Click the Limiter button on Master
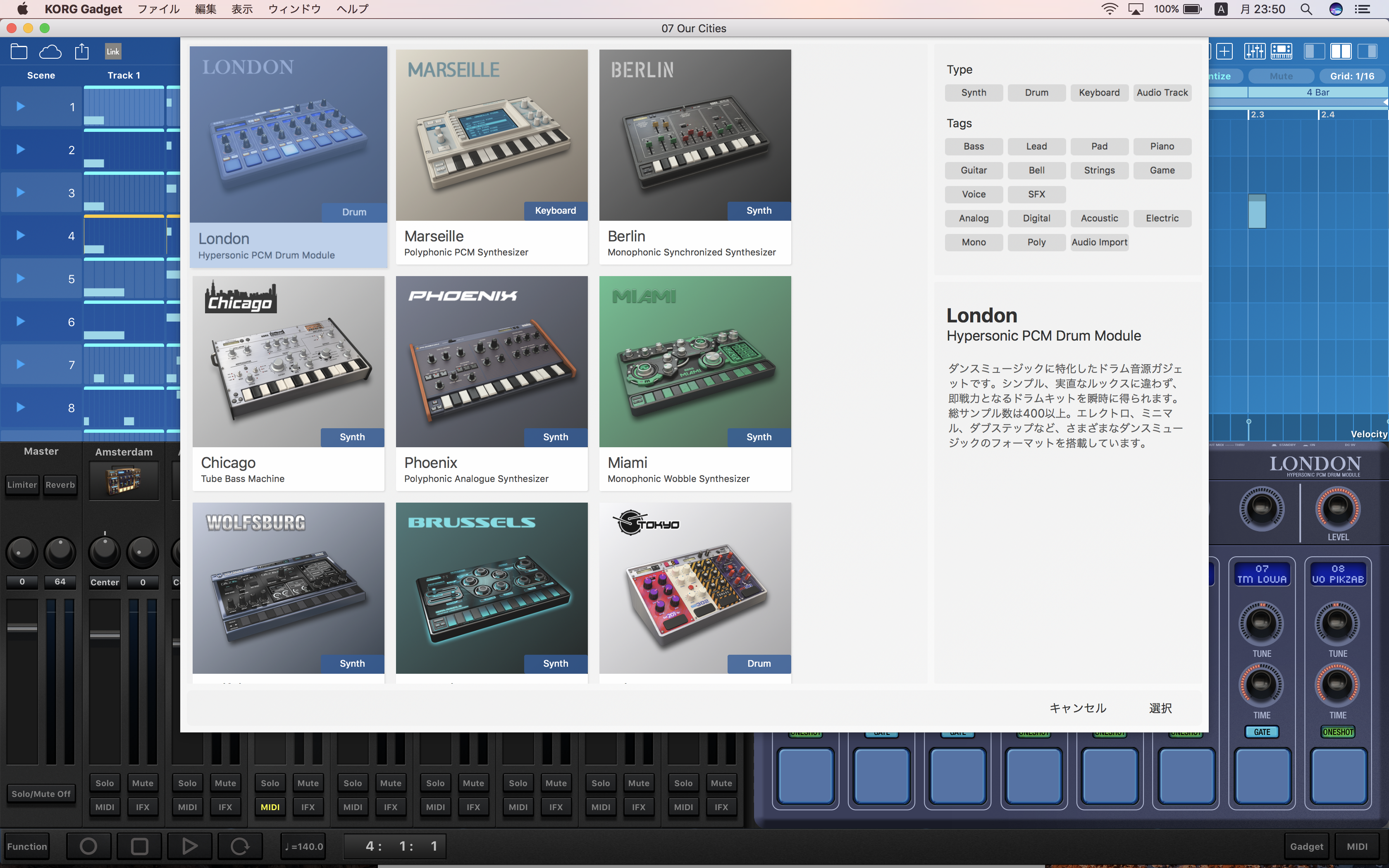 22,485
